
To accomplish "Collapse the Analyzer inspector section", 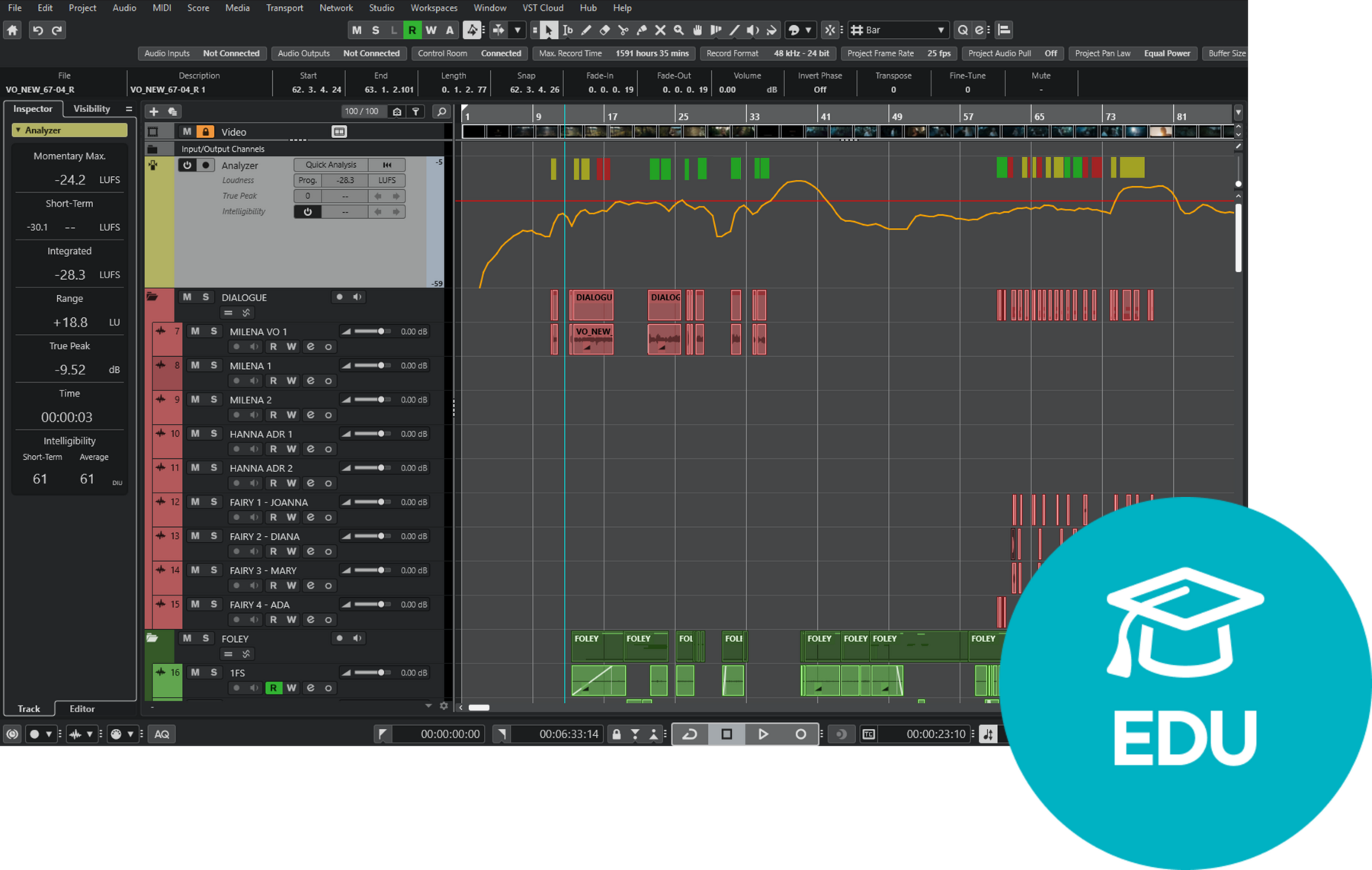I will (18, 130).
